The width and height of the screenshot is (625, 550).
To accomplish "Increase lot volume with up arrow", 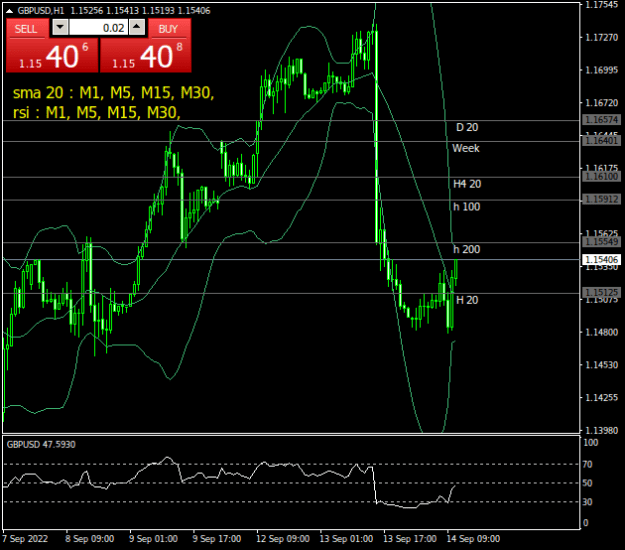I will click(137, 28).
